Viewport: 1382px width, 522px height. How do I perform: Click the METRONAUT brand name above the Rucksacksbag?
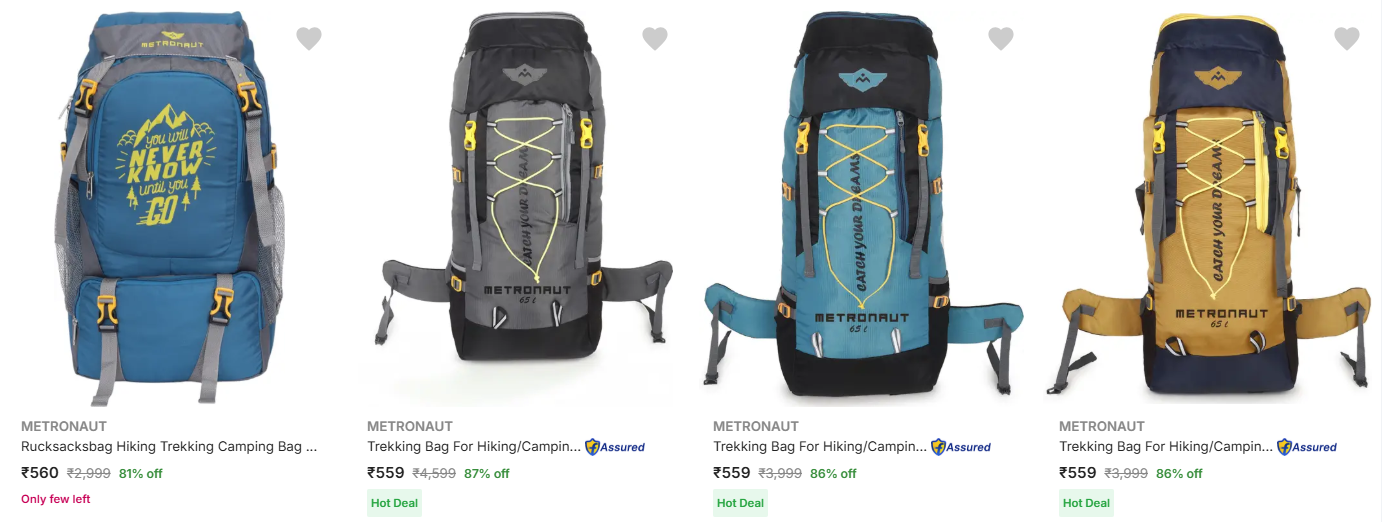click(64, 426)
